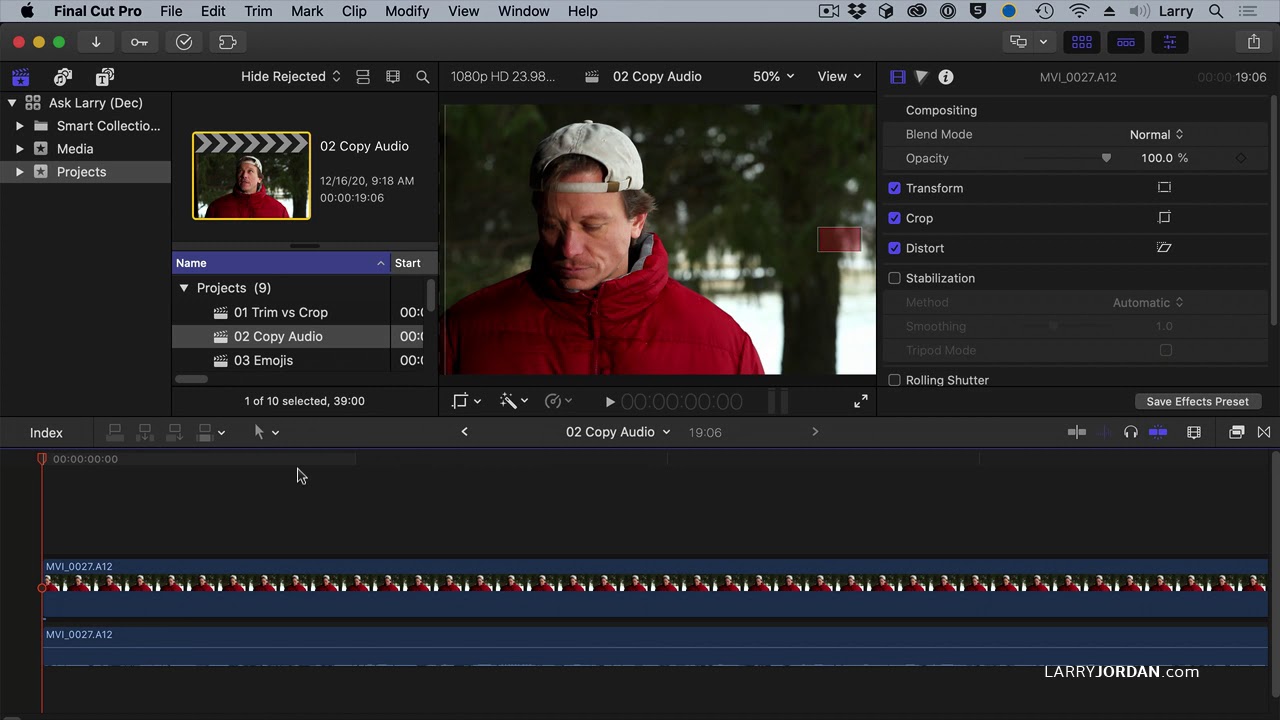Select MVI_0027.A12 video clip in timeline
Viewport: 1280px width, 720px height.
tap(655, 588)
